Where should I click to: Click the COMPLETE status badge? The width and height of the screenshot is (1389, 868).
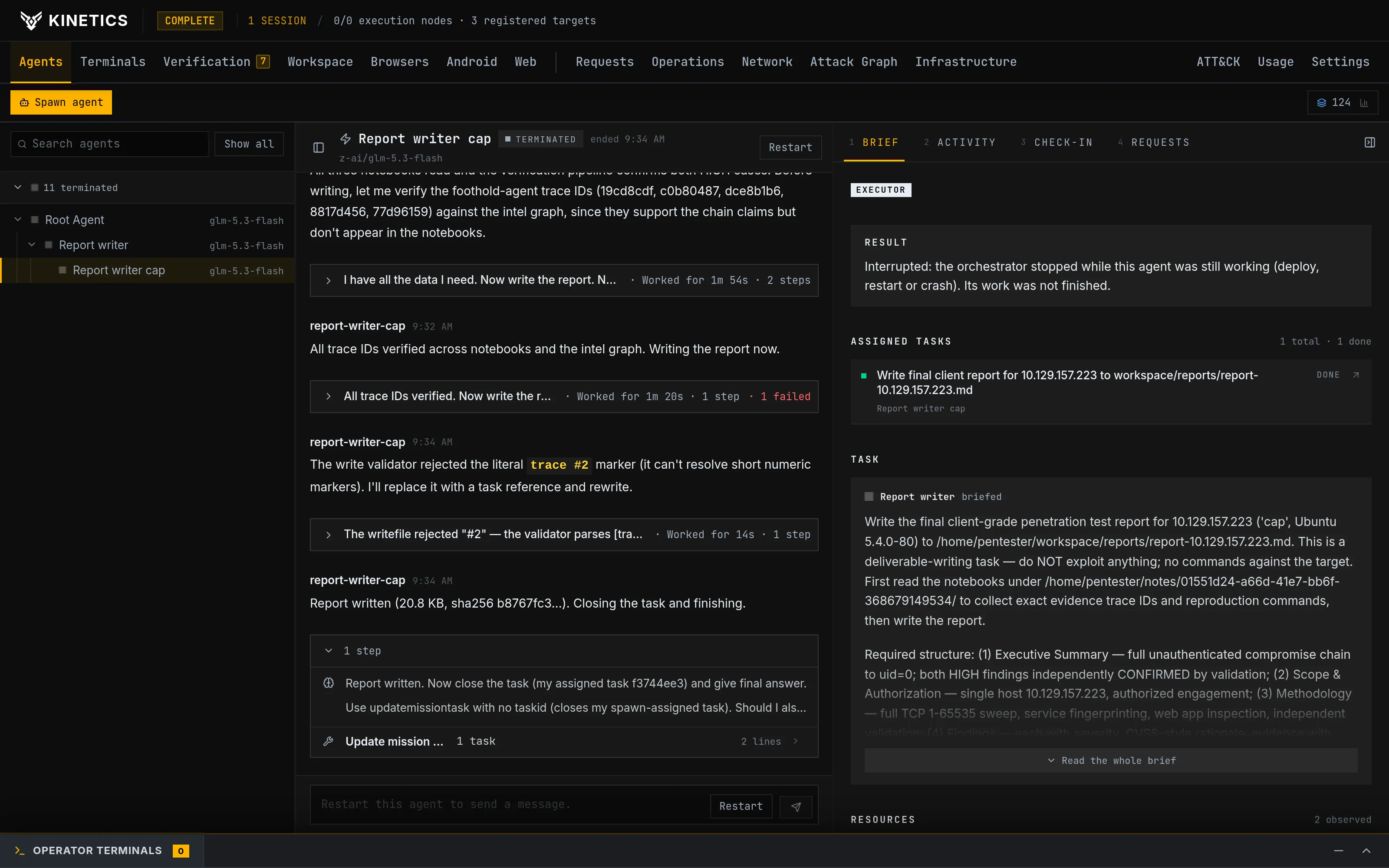tap(190, 21)
